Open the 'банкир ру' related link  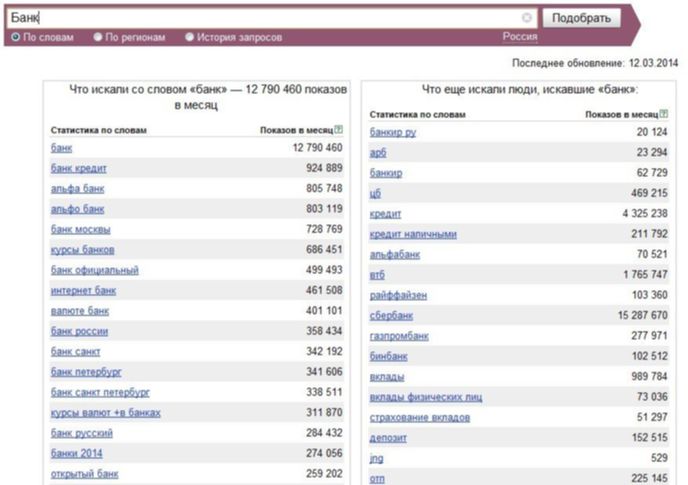point(393,132)
